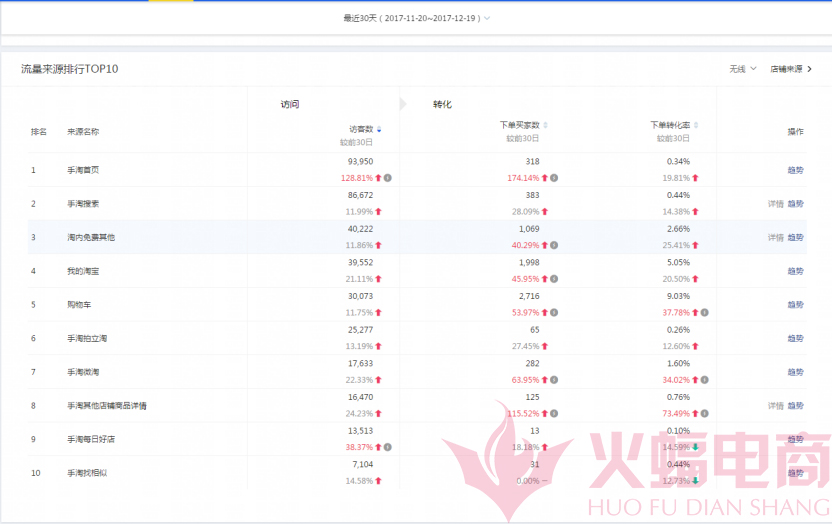Select the 我的淘宝 source name
This screenshot has height=524, width=832.
[x=83, y=271]
